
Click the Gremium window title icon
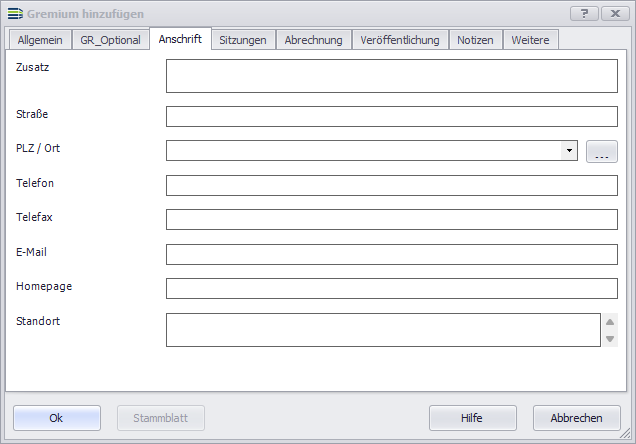(x=14, y=14)
